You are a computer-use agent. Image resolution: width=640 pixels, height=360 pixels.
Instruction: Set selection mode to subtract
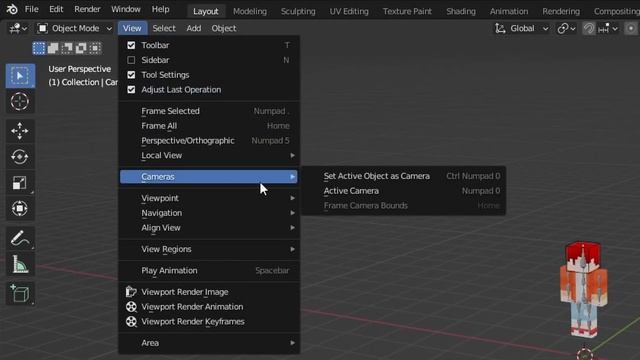[67, 48]
